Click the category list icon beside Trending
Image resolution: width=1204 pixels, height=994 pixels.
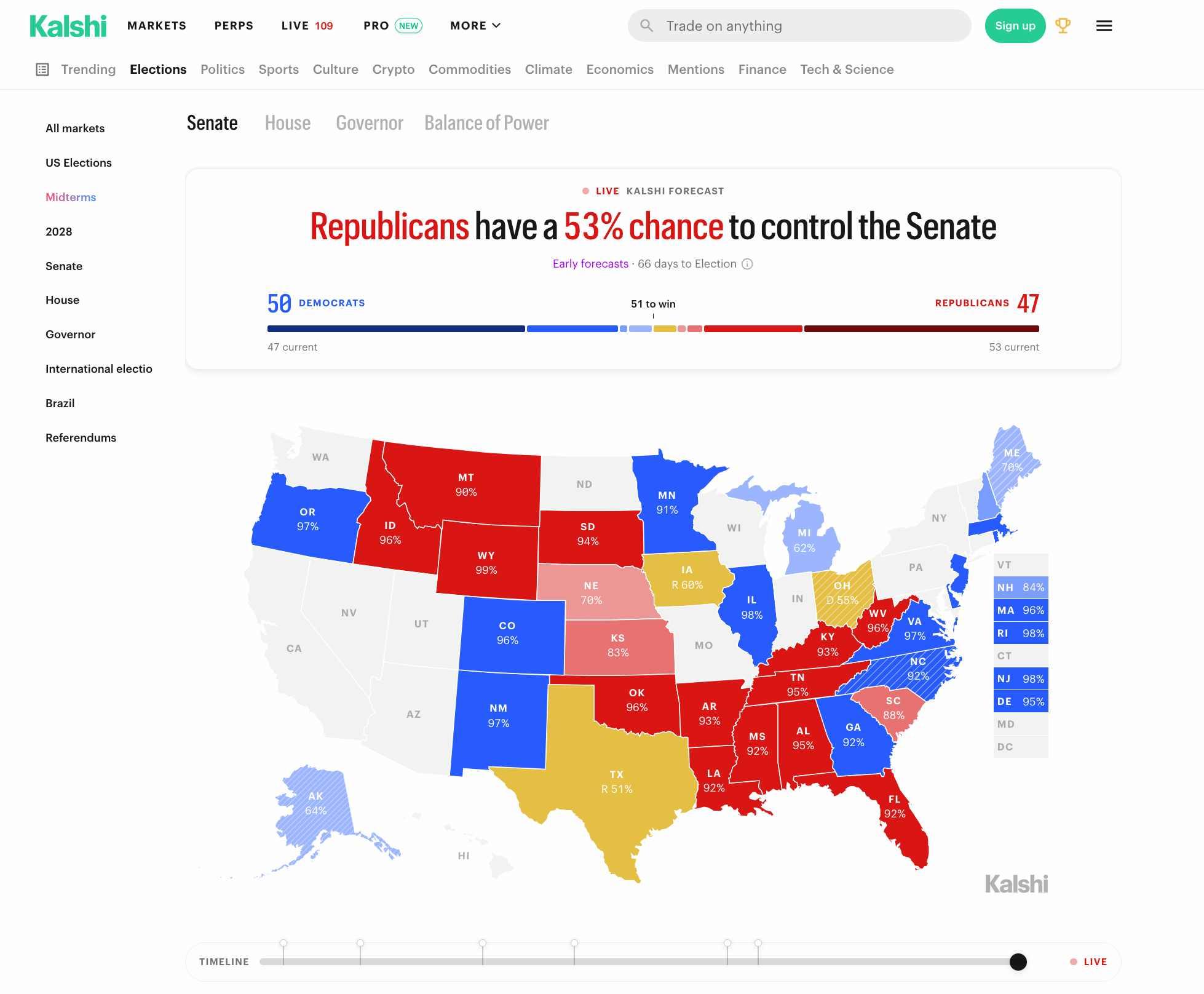point(42,70)
